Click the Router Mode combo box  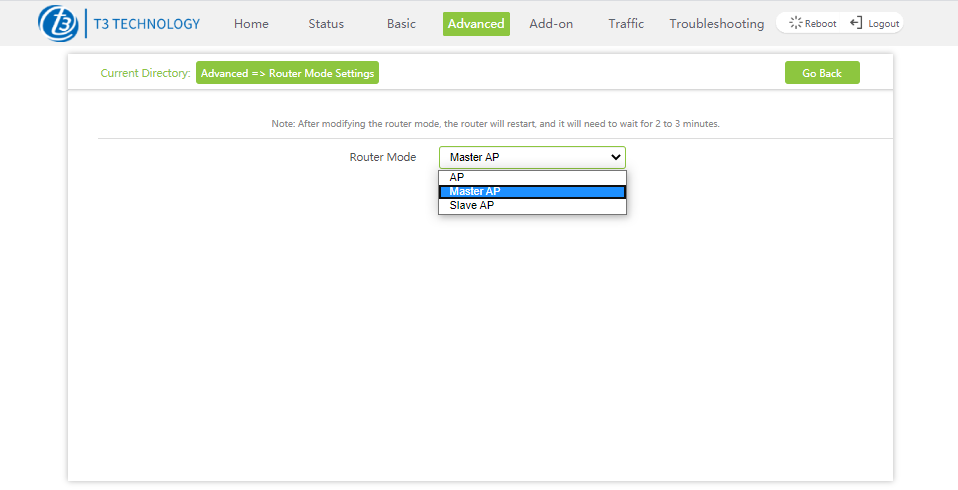coord(532,157)
